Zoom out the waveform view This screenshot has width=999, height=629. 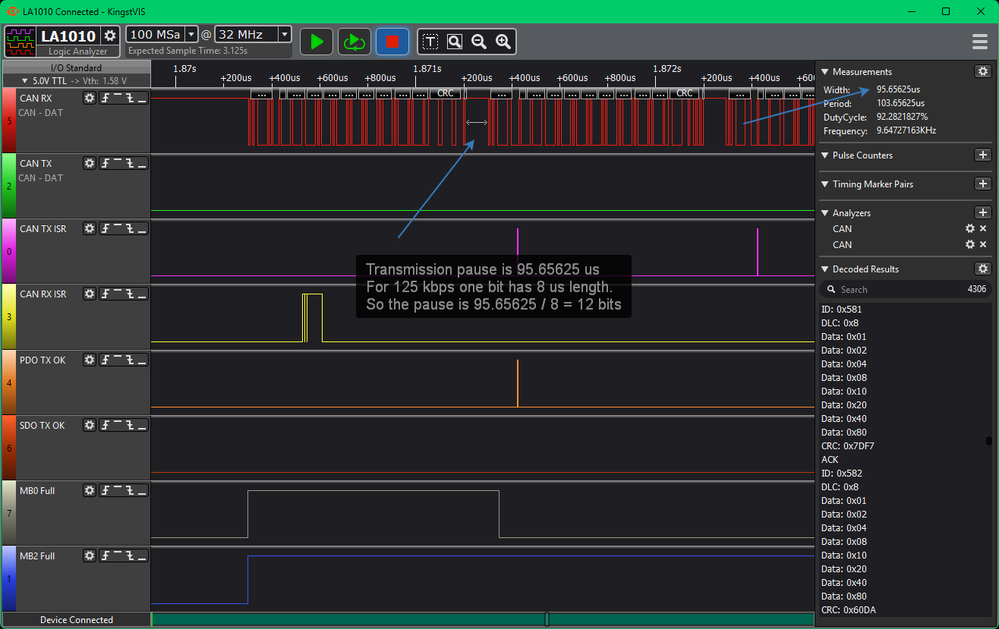(479, 42)
